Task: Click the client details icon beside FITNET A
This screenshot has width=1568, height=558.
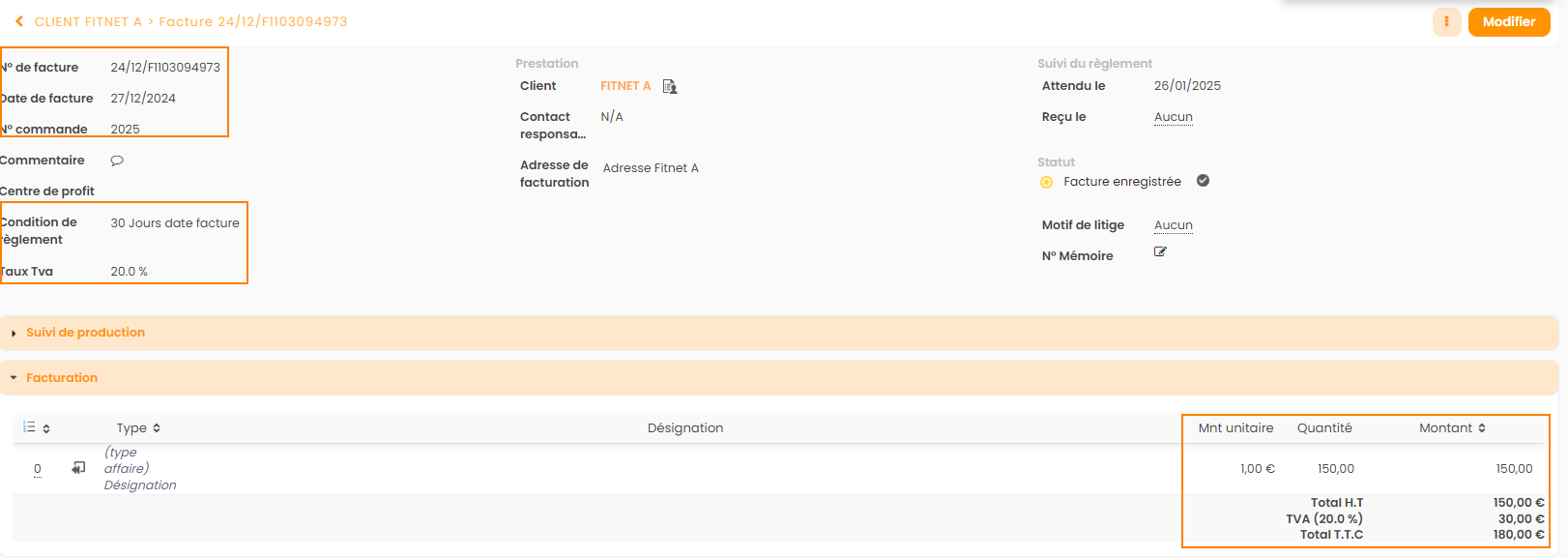Action: coord(670,87)
